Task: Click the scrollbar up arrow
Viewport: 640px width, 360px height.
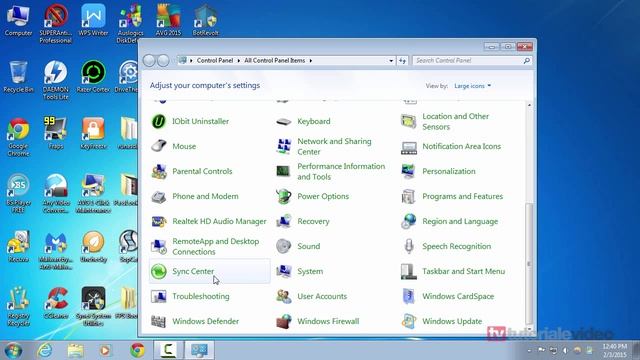Action: [x=529, y=105]
